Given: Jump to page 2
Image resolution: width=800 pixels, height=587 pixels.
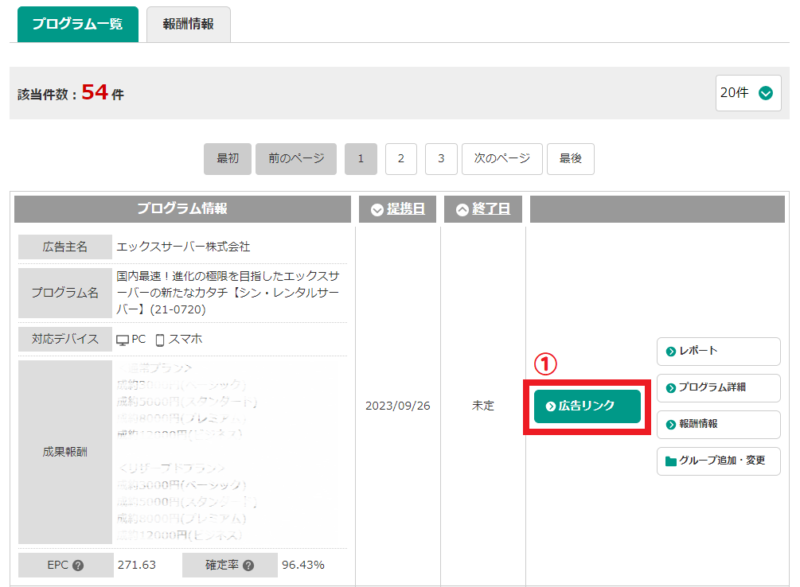Looking at the screenshot, I should (x=401, y=158).
